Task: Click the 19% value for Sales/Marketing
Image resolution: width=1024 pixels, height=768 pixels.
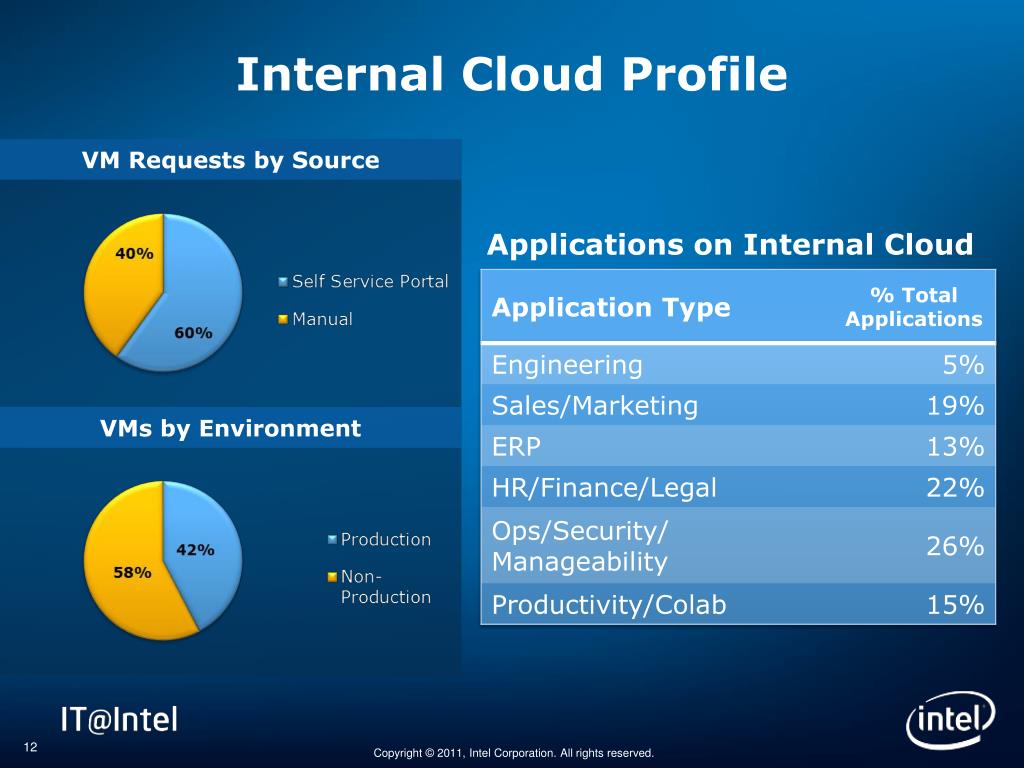Action: pos(955,406)
